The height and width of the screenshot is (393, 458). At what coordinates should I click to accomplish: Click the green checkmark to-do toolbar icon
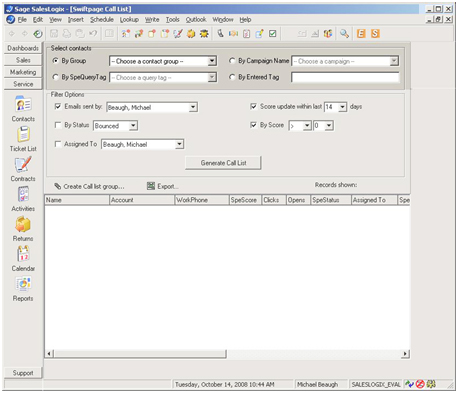click(x=273, y=33)
